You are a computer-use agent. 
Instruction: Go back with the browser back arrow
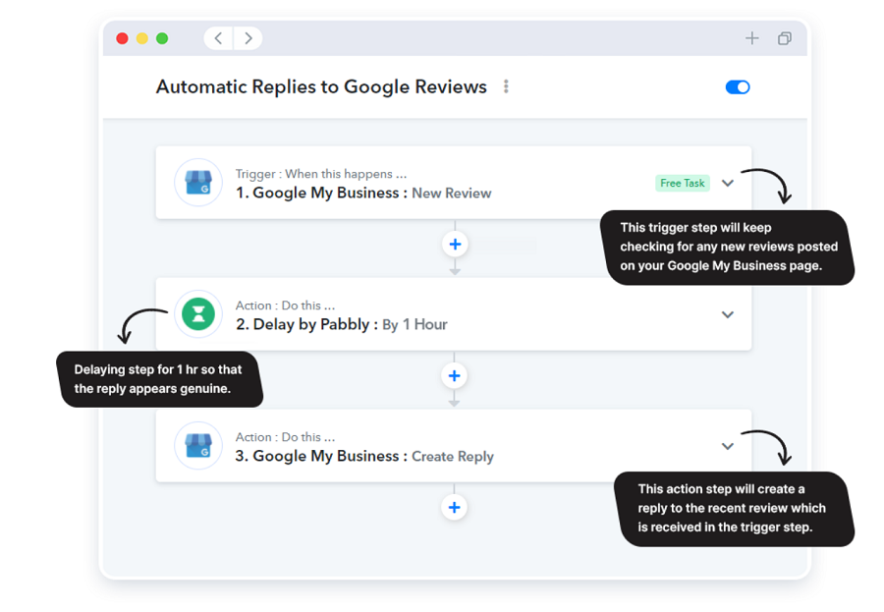click(x=219, y=38)
